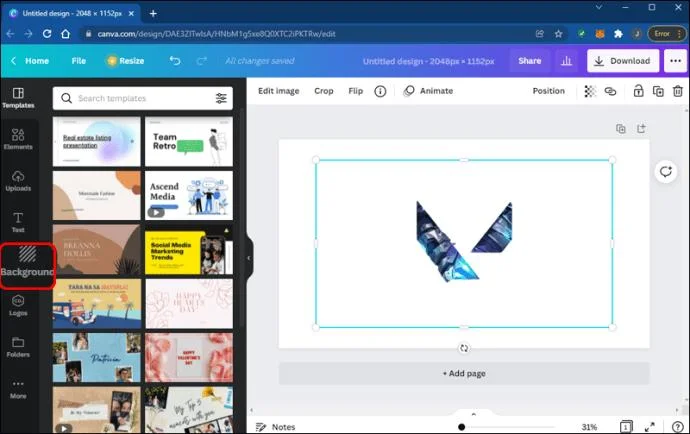
Task: Click Flip in the toolbar
Action: (356, 91)
